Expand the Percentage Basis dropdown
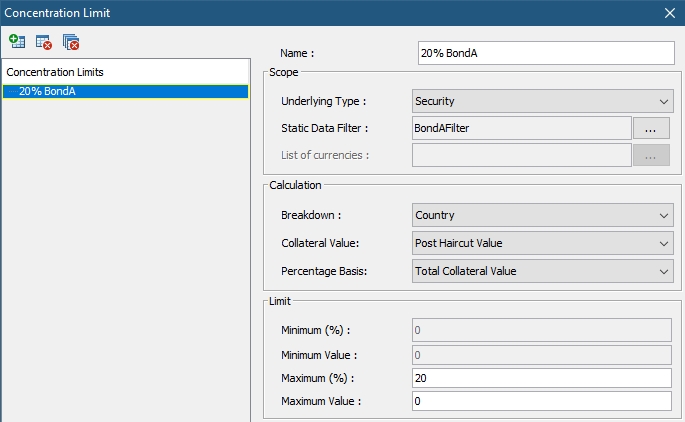This screenshot has width=685, height=422. point(542,271)
